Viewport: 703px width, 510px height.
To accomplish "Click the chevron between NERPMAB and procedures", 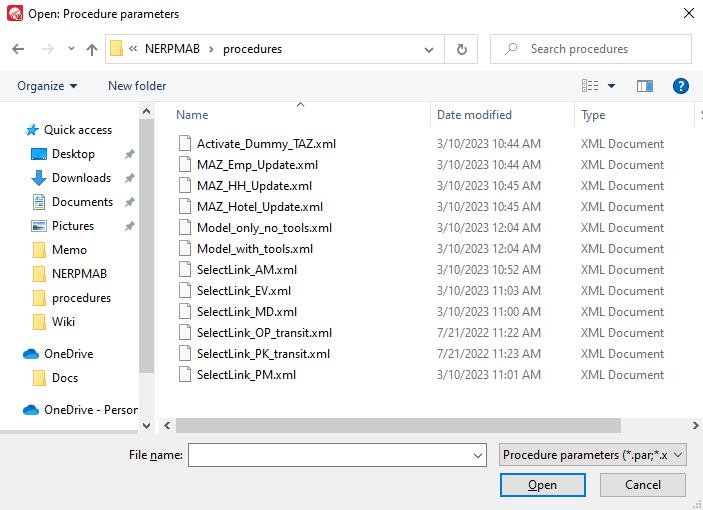I will pos(211,49).
